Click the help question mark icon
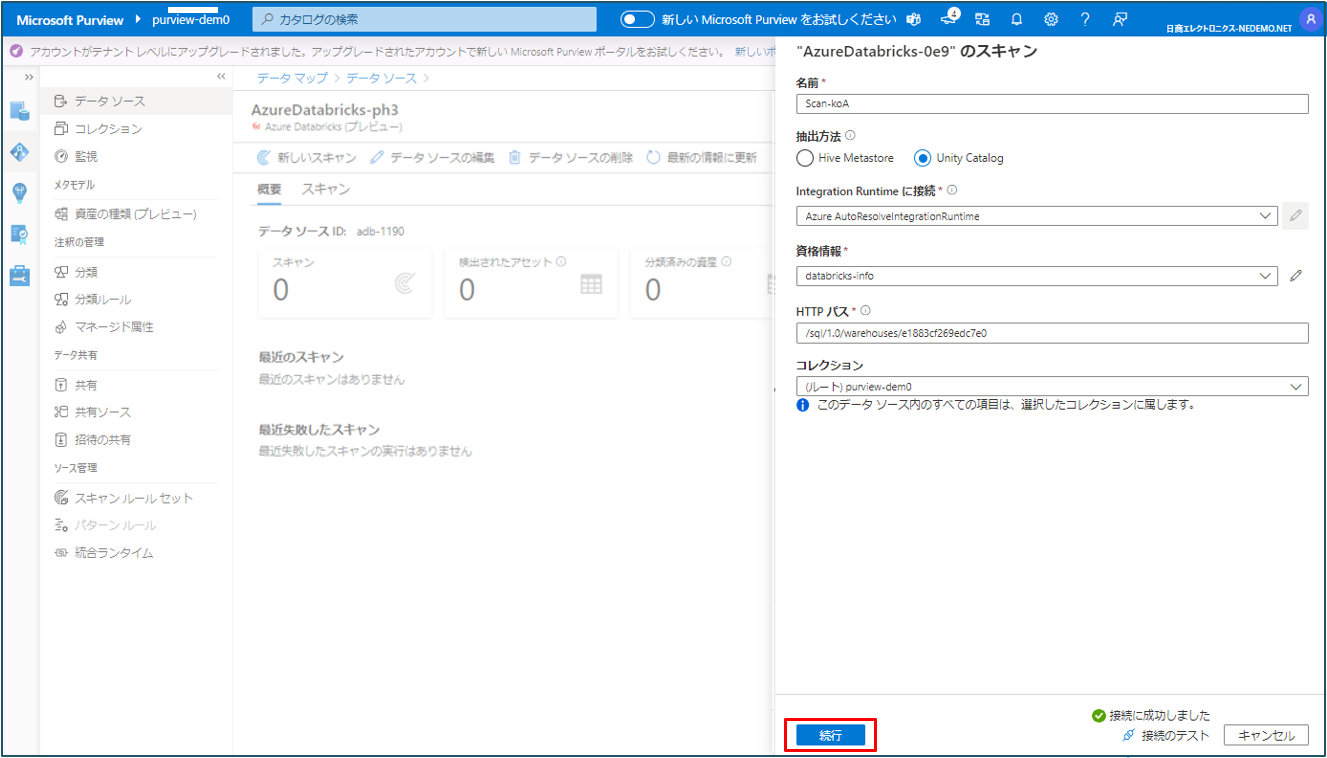1327x758 pixels. pyautogui.click(x=1085, y=19)
